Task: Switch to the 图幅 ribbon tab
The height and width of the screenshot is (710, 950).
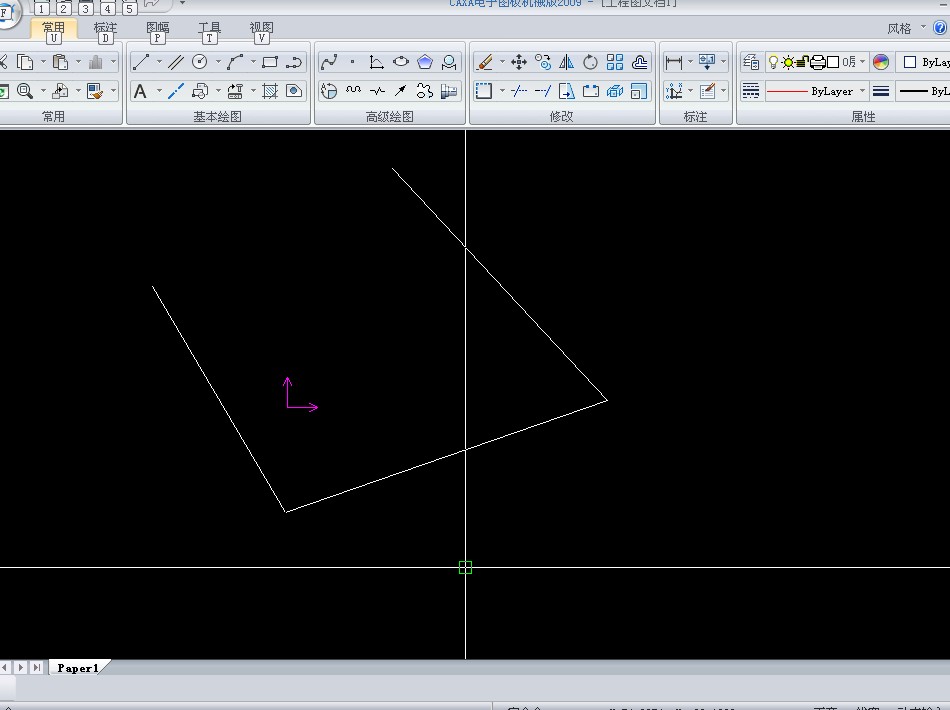Action: [158, 28]
